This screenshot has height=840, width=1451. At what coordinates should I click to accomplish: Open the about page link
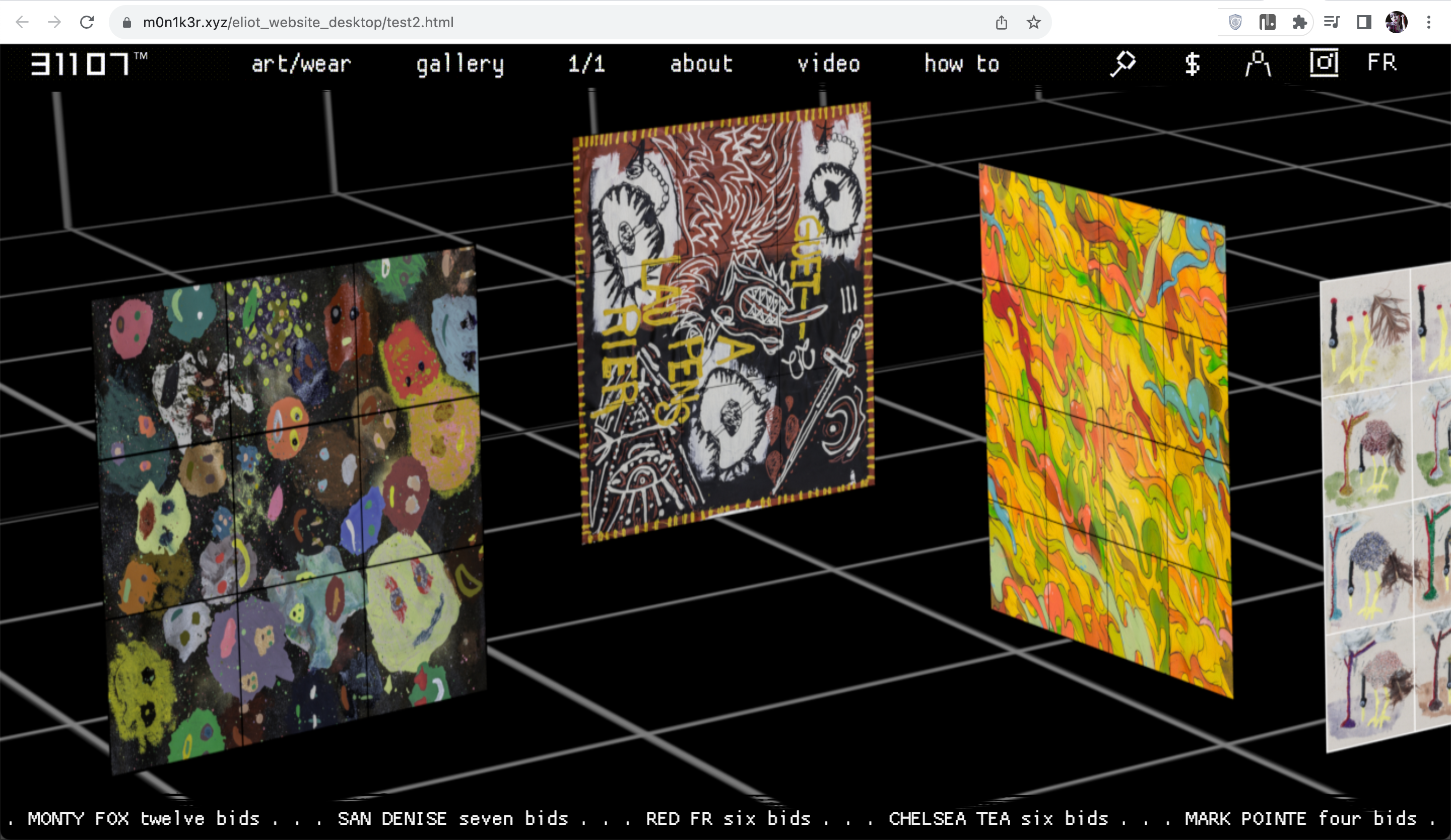pos(701,63)
